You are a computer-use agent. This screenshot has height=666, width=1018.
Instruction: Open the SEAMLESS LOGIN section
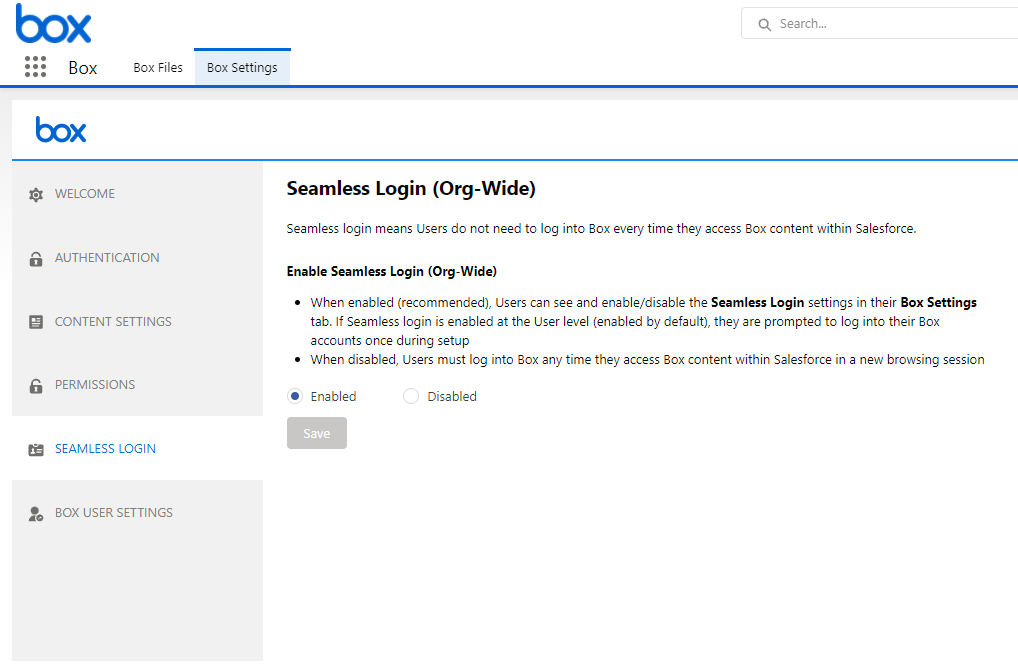point(138,449)
